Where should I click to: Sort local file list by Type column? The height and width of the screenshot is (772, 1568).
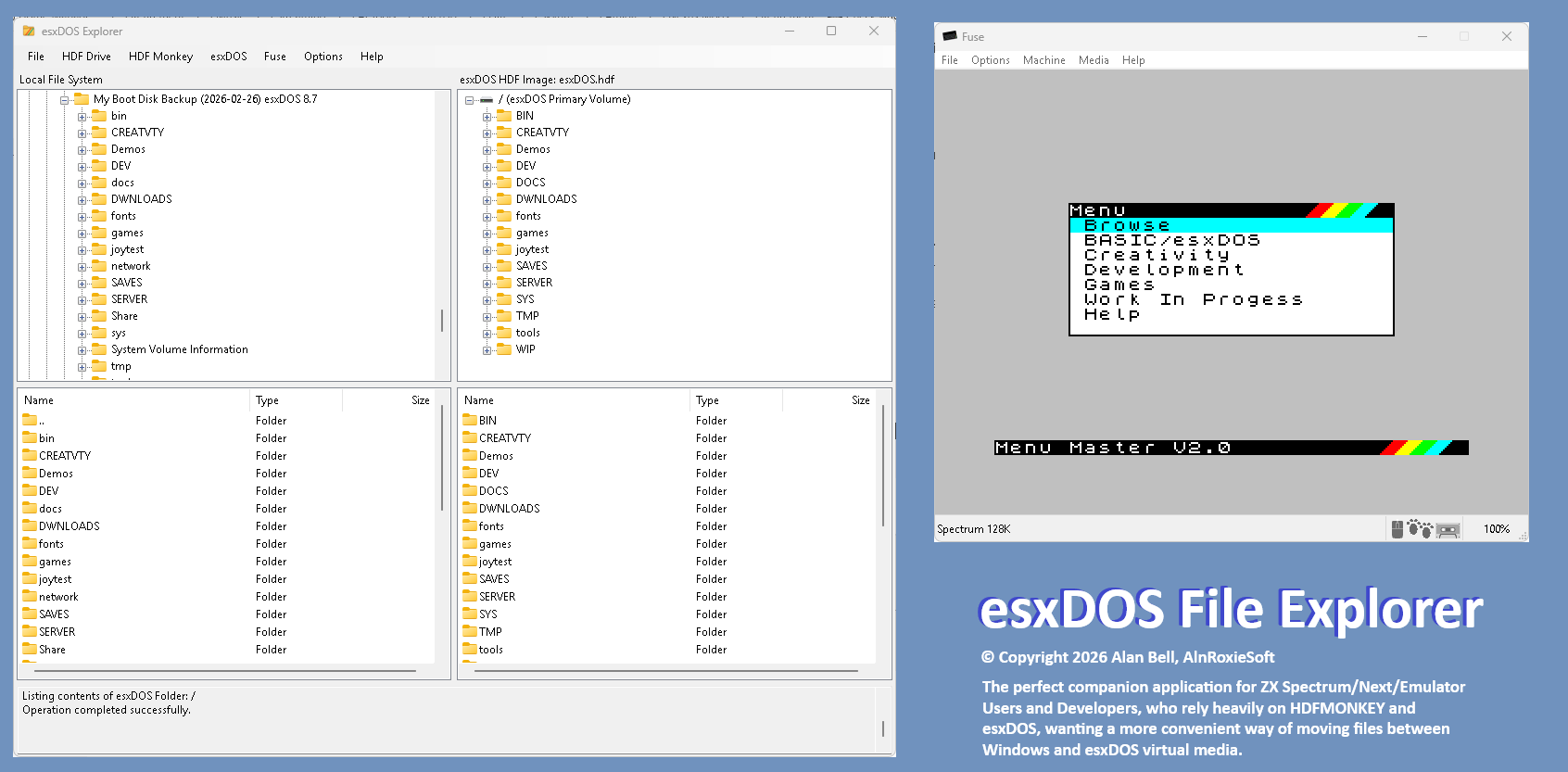pyautogui.click(x=297, y=400)
